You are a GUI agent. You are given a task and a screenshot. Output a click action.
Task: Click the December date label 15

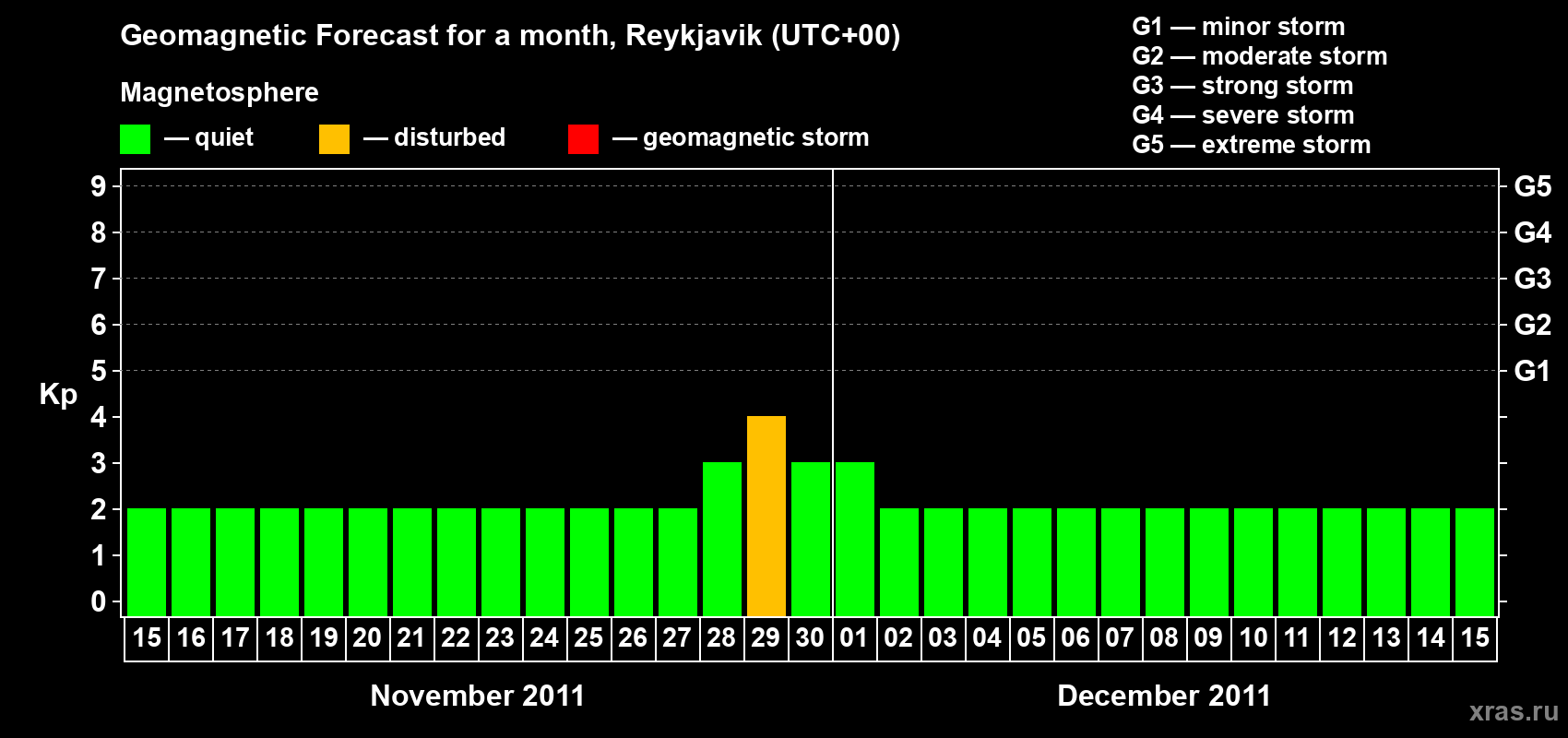click(x=1475, y=637)
